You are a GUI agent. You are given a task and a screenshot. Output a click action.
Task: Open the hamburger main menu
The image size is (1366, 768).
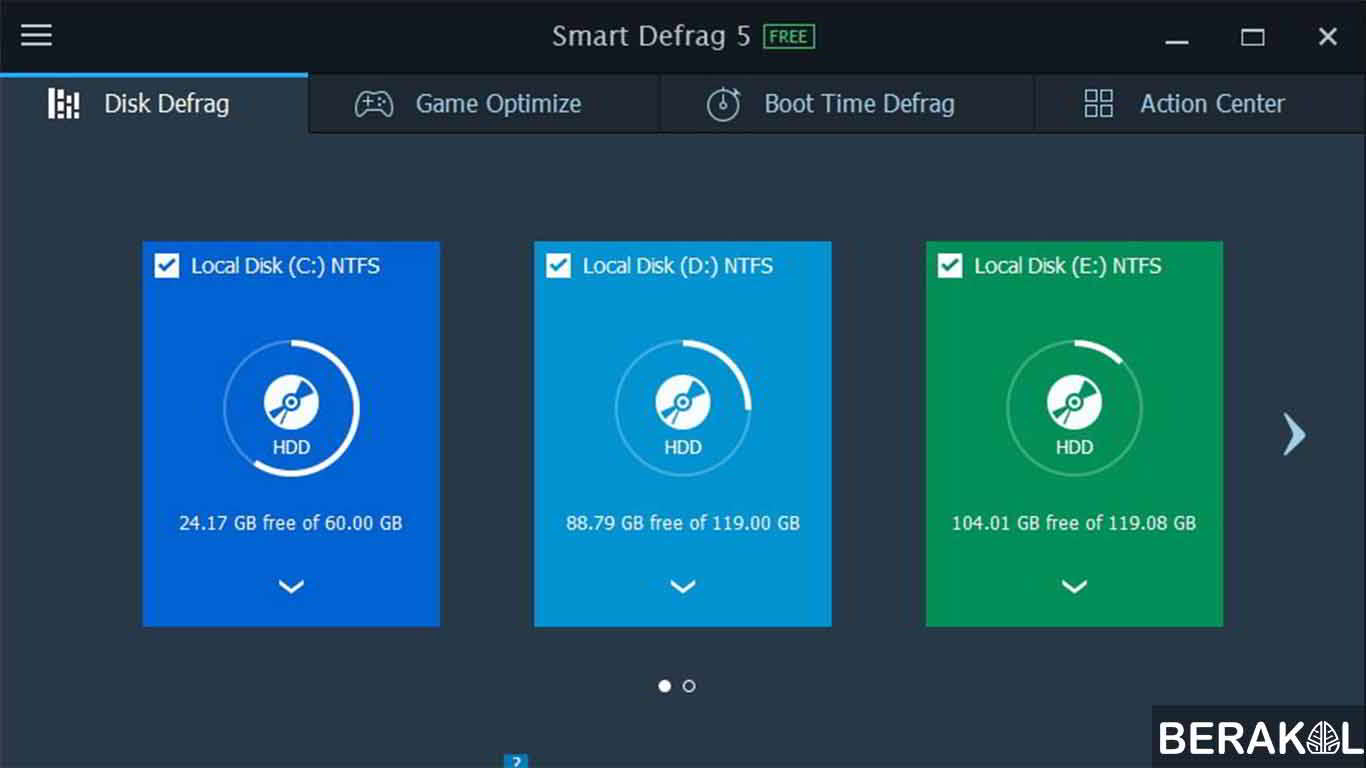(36, 35)
